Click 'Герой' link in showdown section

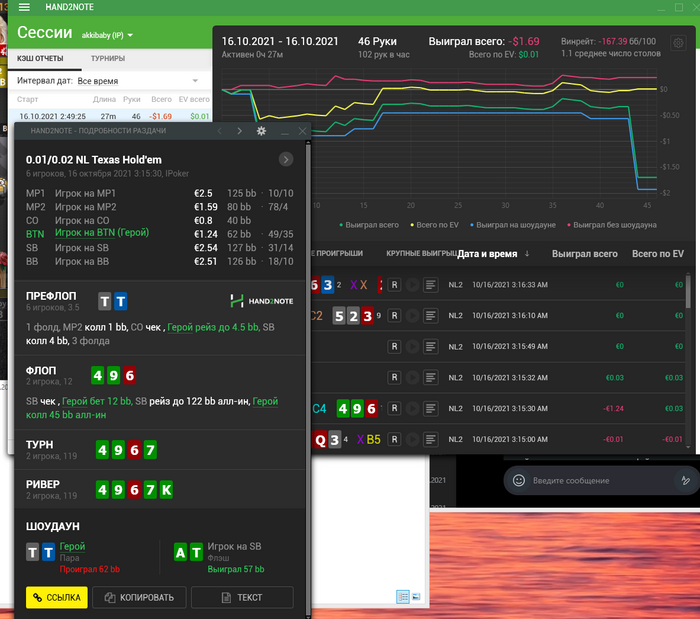(72, 546)
